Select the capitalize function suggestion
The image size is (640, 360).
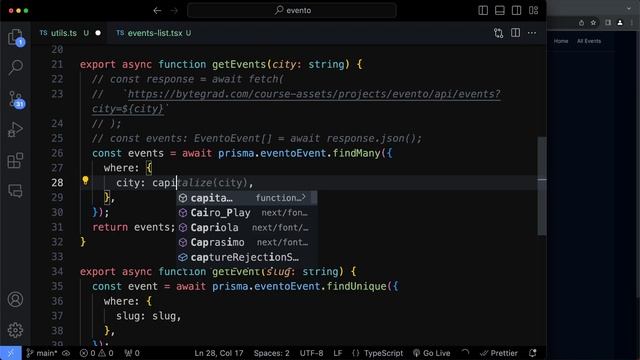click(x=247, y=198)
